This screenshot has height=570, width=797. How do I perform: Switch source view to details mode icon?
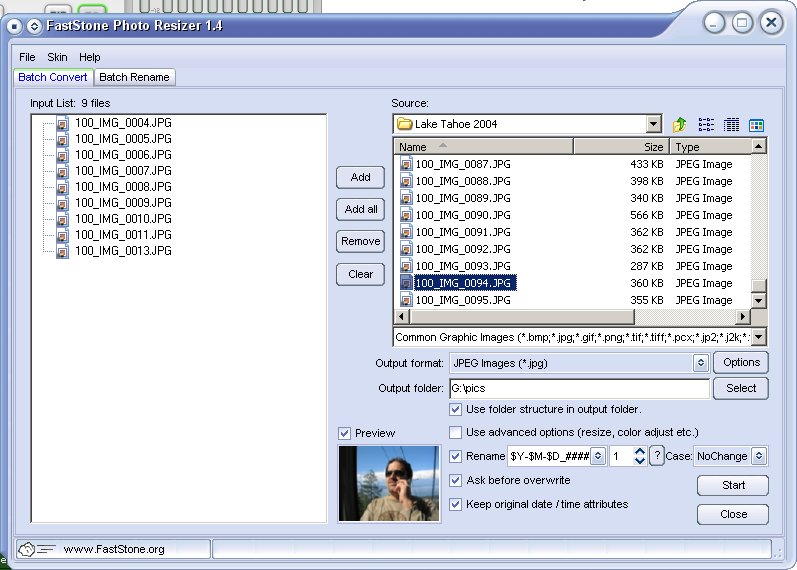tap(731, 125)
